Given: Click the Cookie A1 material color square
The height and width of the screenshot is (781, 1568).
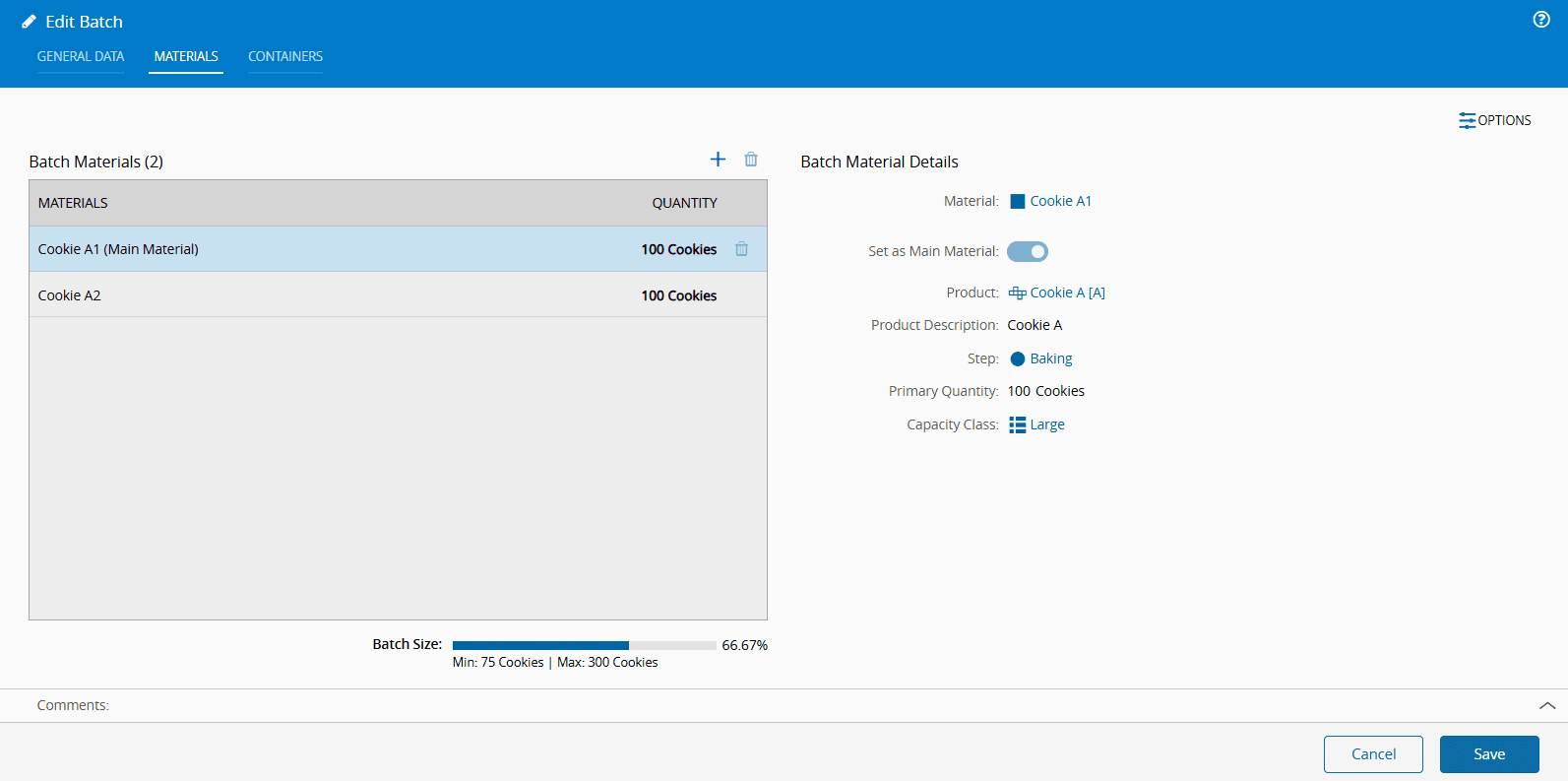Looking at the screenshot, I should pyautogui.click(x=1018, y=202).
